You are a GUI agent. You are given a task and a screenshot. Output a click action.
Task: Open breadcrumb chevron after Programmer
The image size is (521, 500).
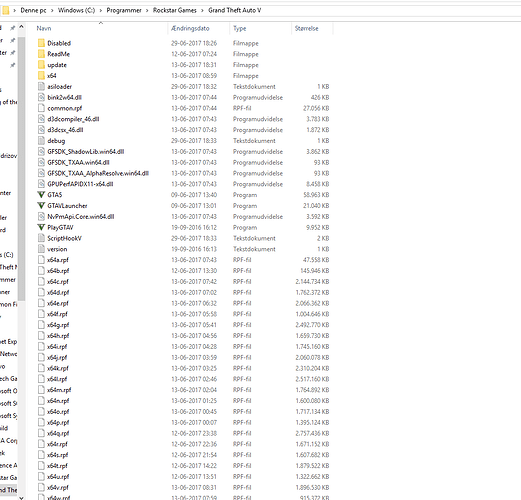point(147,11)
